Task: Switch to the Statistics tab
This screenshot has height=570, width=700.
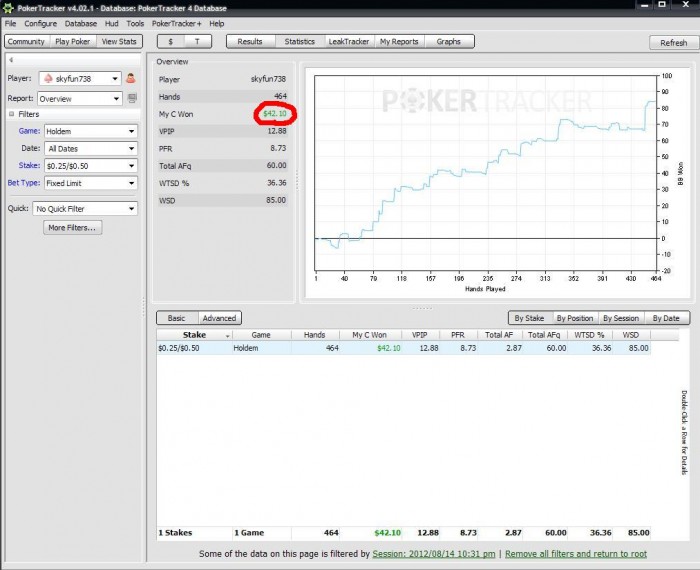Action: tap(300, 42)
